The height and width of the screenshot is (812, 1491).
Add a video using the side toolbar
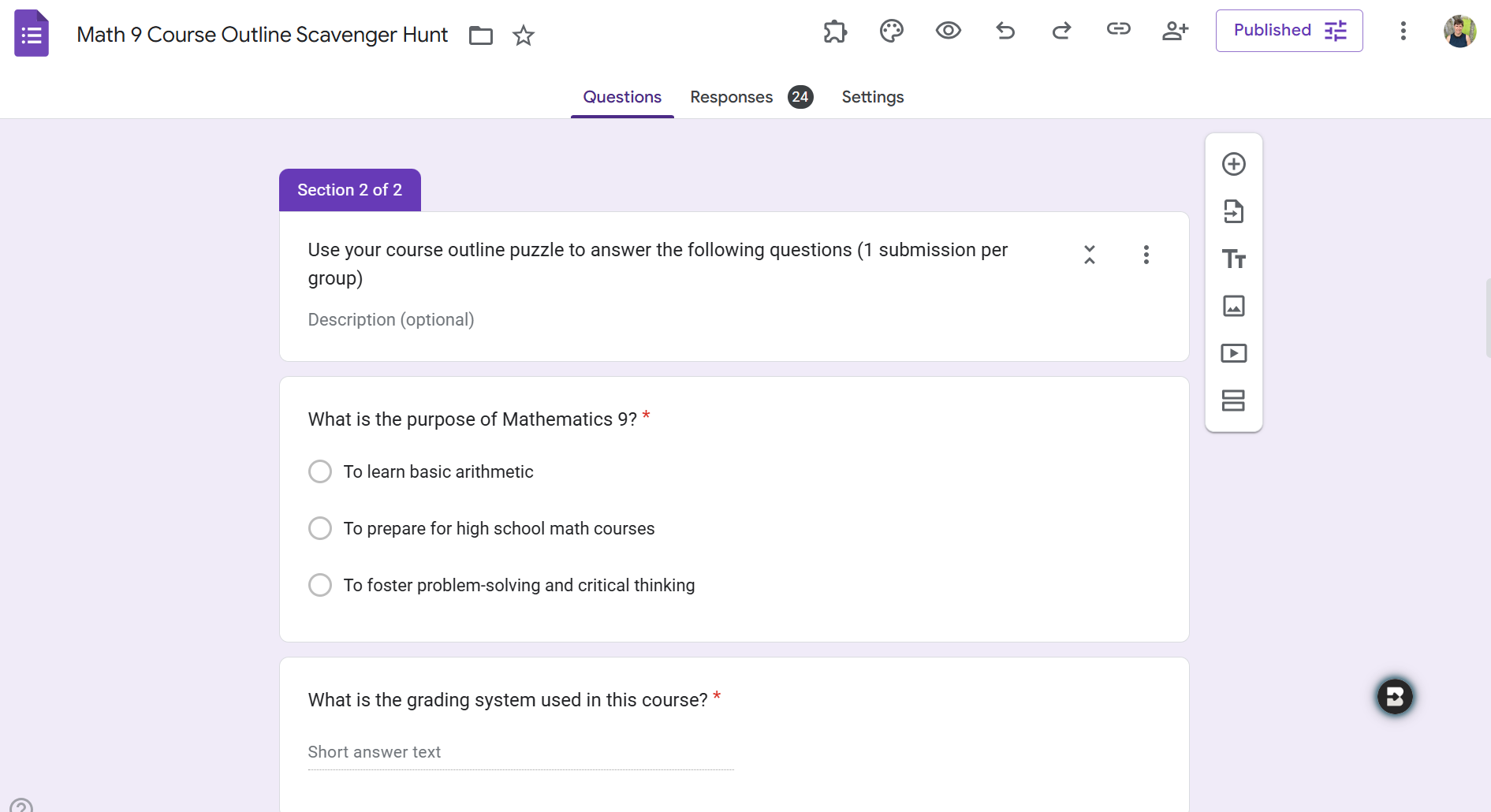tap(1233, 353)
